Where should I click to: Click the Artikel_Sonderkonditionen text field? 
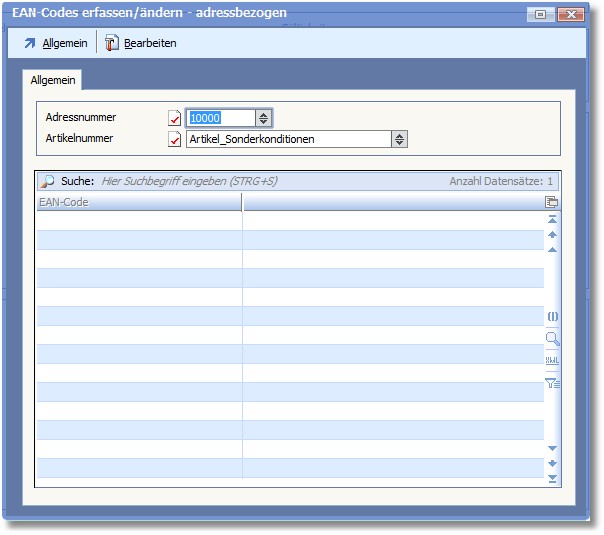pyautogui.click(x=288, y=140)
